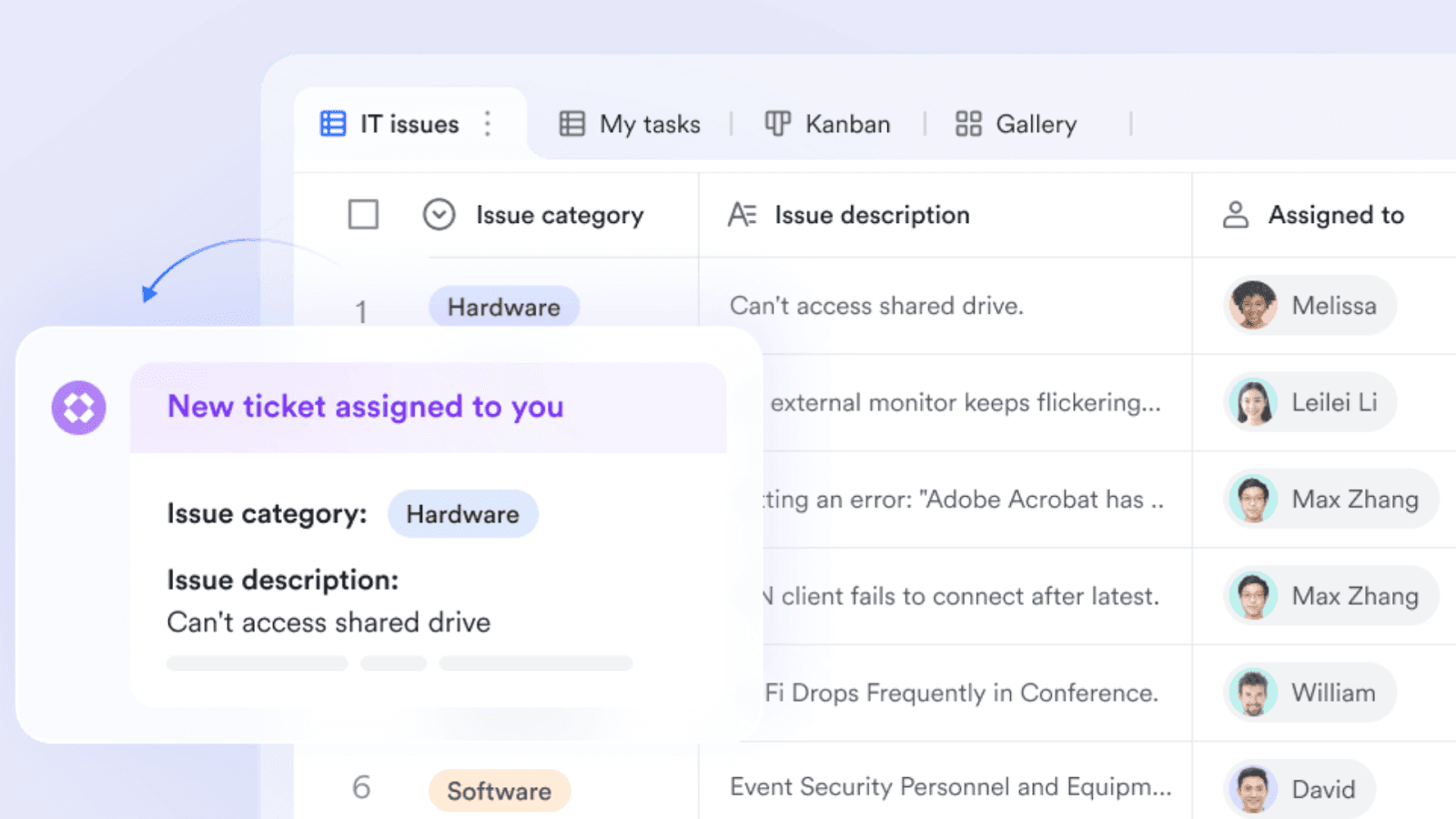Image resolution: width=1456 pixels, height=819 pixels.
Task: Click row number 6
Action: tap(361, 787)
